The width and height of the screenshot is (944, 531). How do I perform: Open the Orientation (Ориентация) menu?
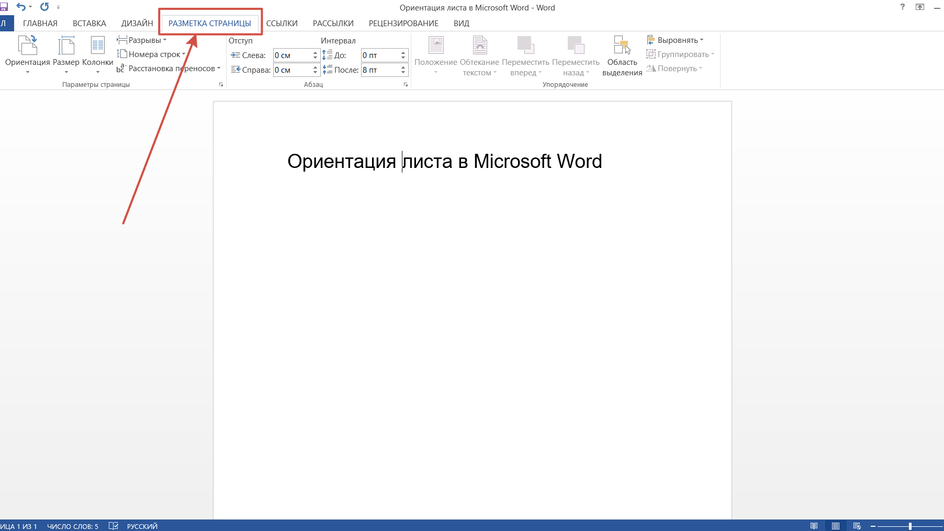coord(27,54)
